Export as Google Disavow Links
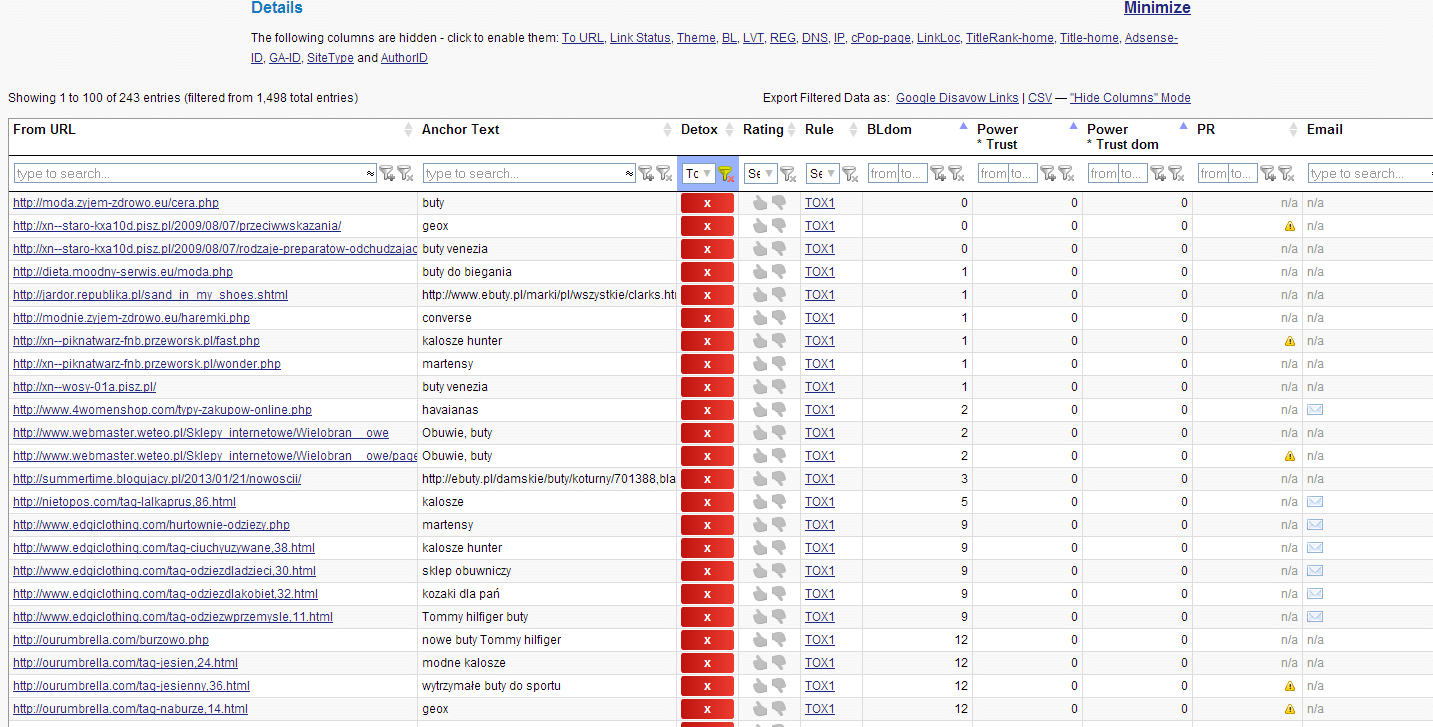Screen dimensions: 1433x727 coord(957,98)
